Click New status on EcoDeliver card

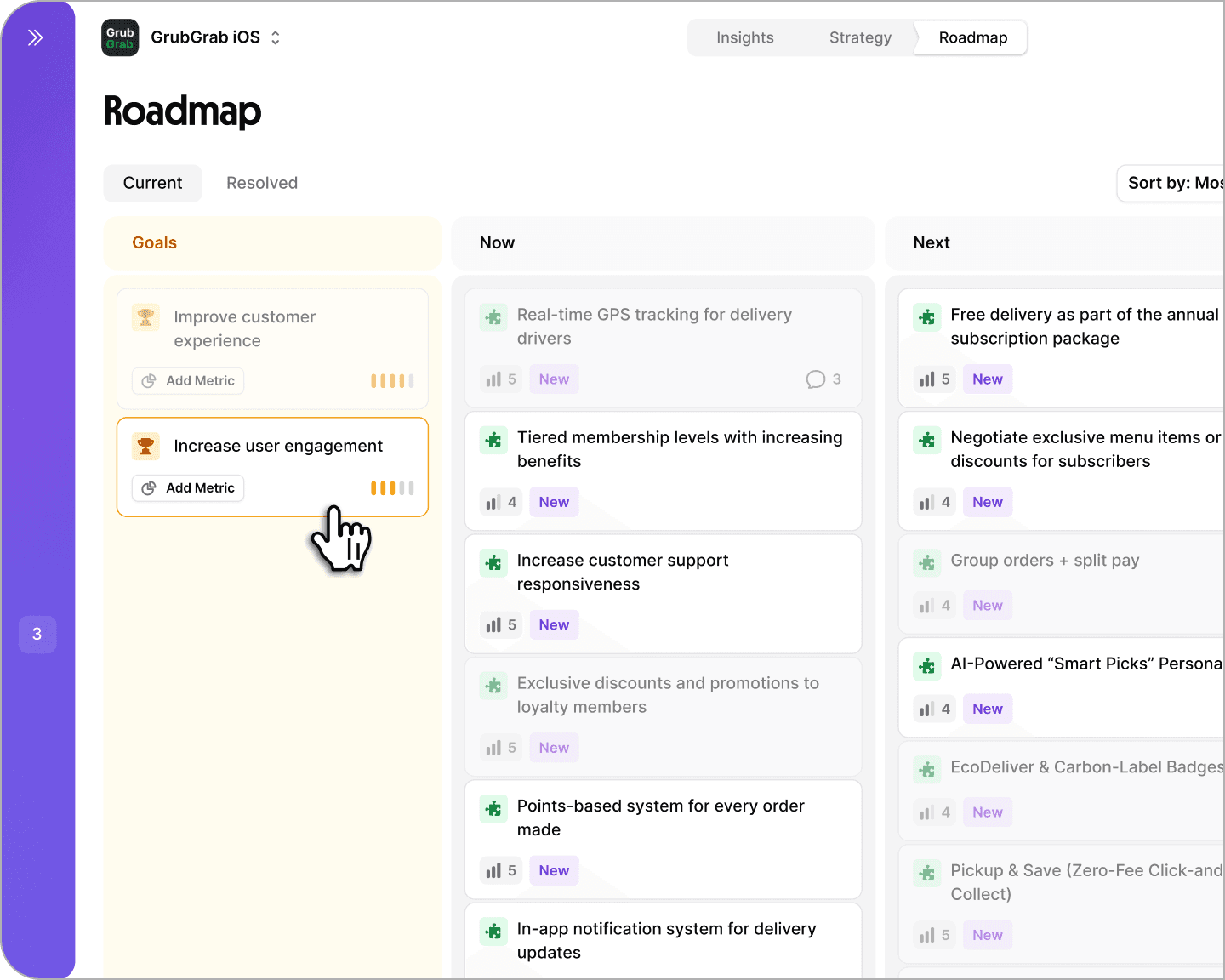point(988,812)
